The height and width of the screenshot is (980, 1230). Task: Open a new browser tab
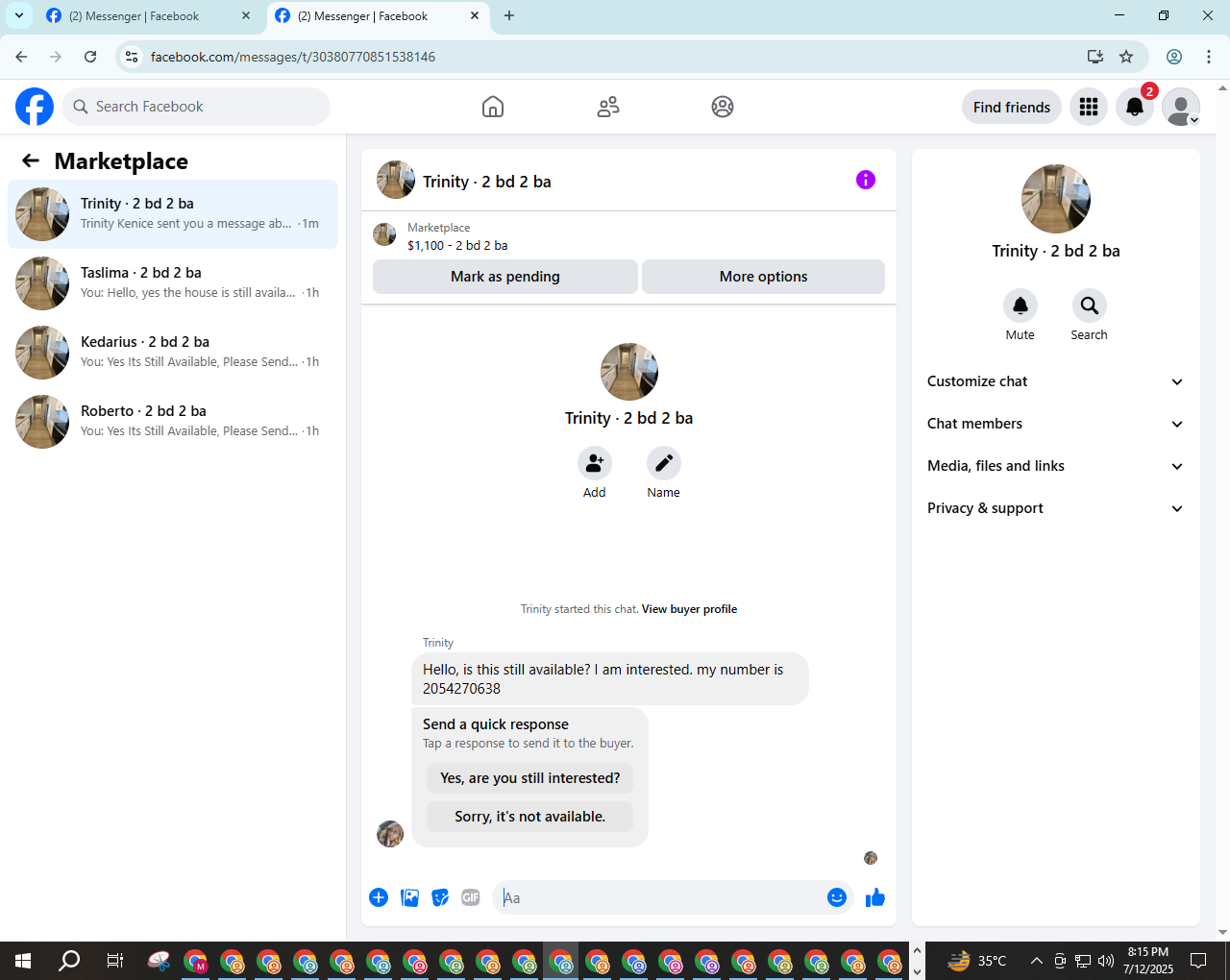[509, 16]
